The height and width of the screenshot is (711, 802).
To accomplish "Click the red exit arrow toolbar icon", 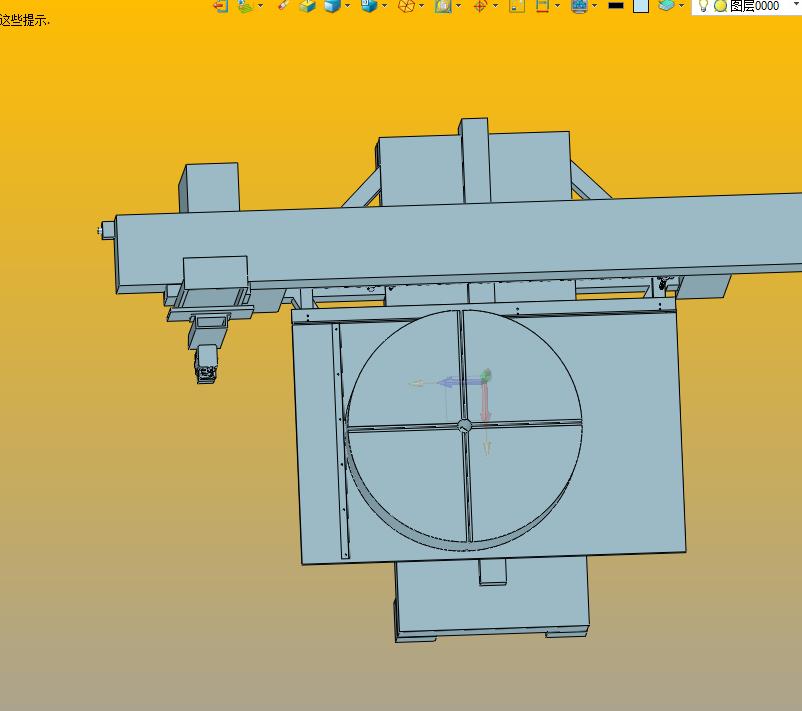I will [220, 6].
